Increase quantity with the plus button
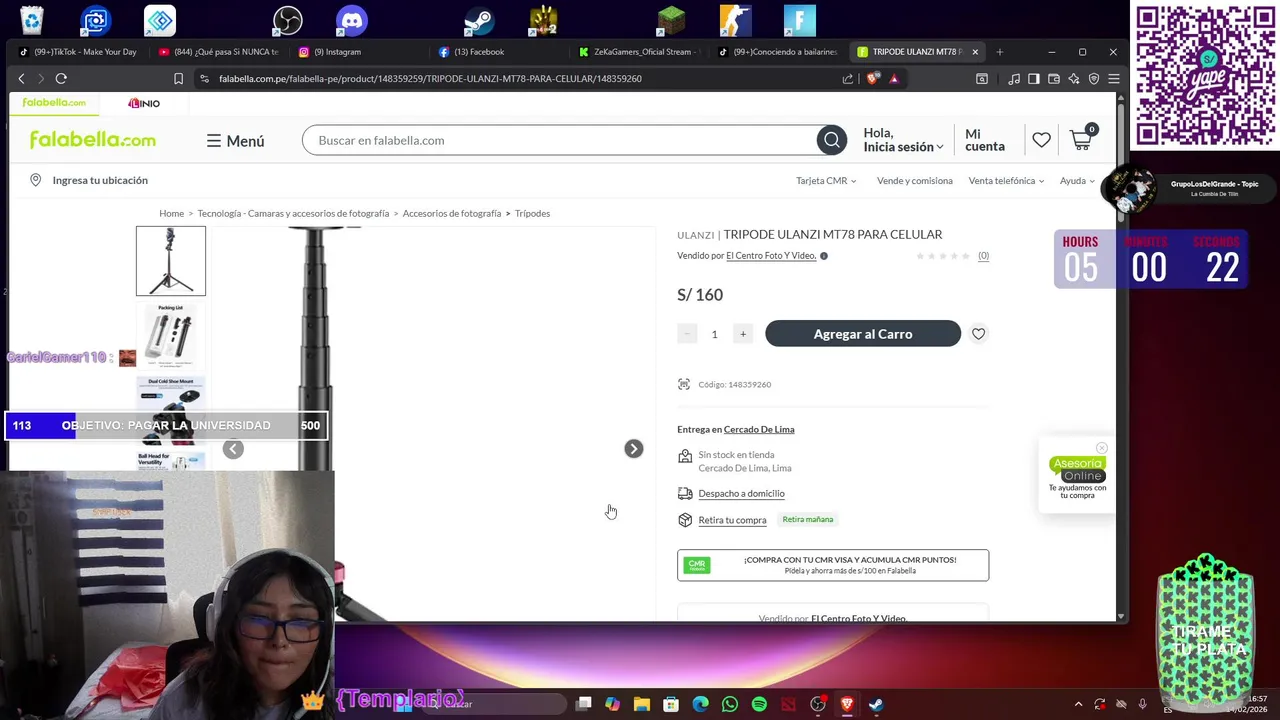 coord(743,334)
